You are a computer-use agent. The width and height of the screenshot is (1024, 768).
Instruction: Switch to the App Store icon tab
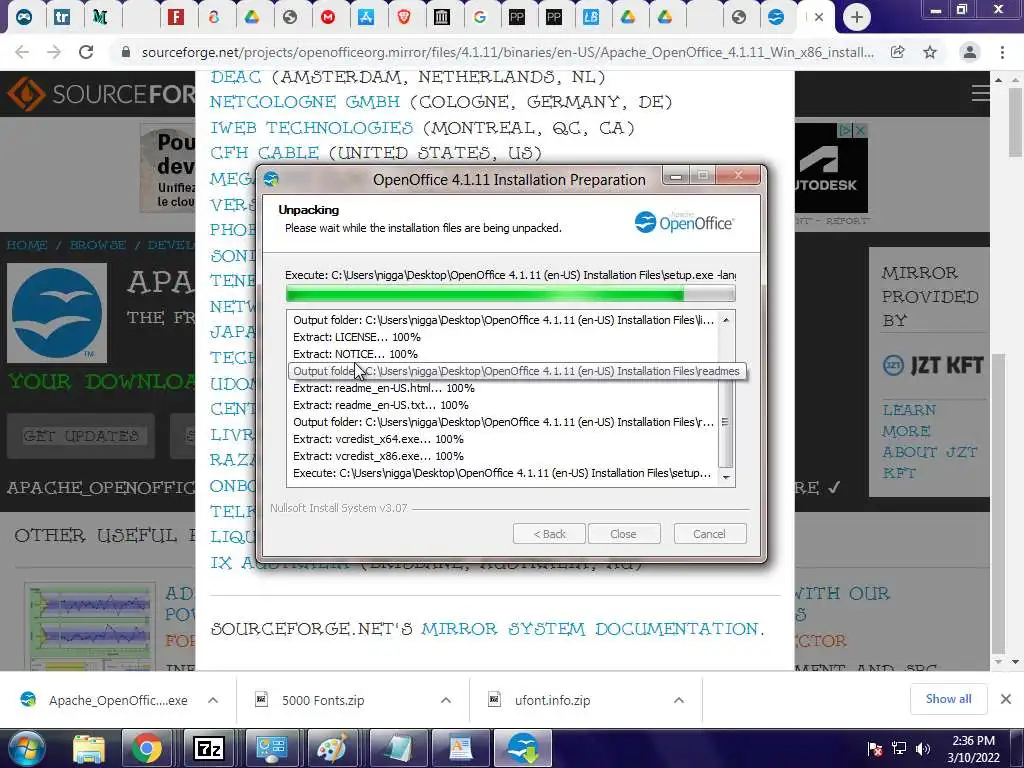click(x=366, y=17)
